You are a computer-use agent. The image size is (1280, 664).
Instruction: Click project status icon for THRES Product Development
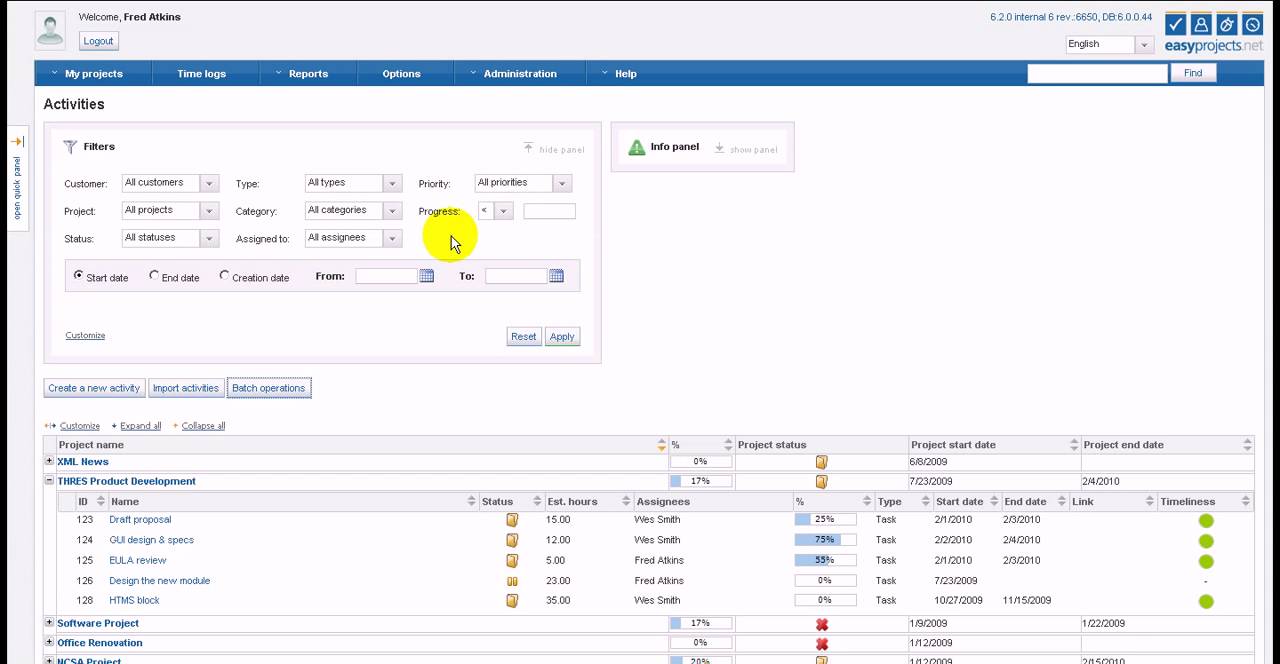[x=822, y=482]
